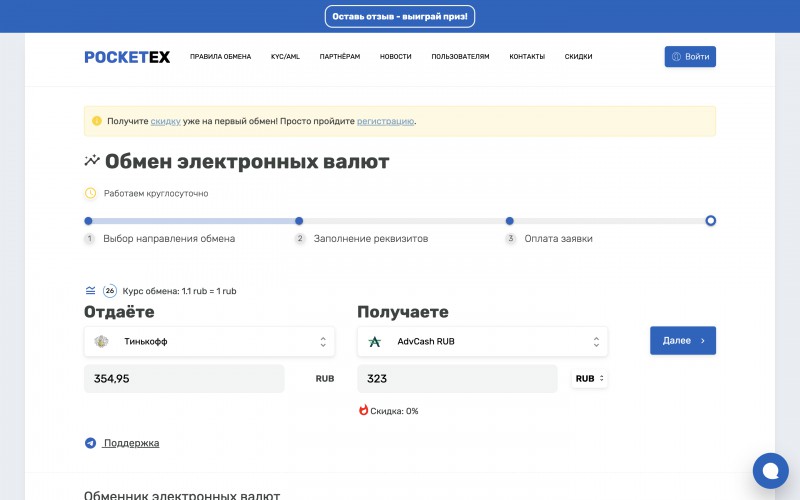Click the final hollow progress circle
Image resolution: width=800 pixels, height=500 pixels.
pos(711,221)
